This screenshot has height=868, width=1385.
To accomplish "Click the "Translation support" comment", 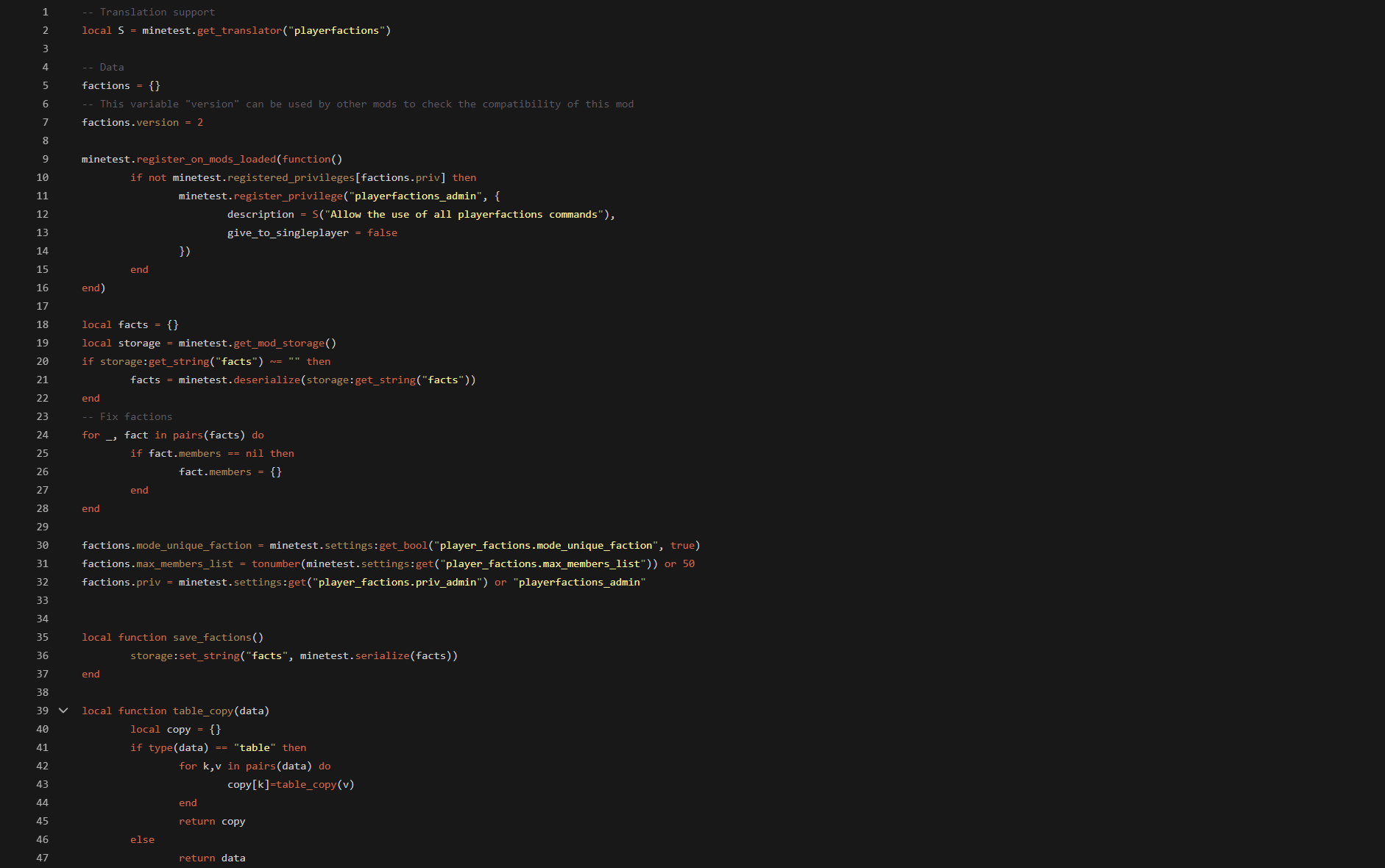I will pos(157,12).
